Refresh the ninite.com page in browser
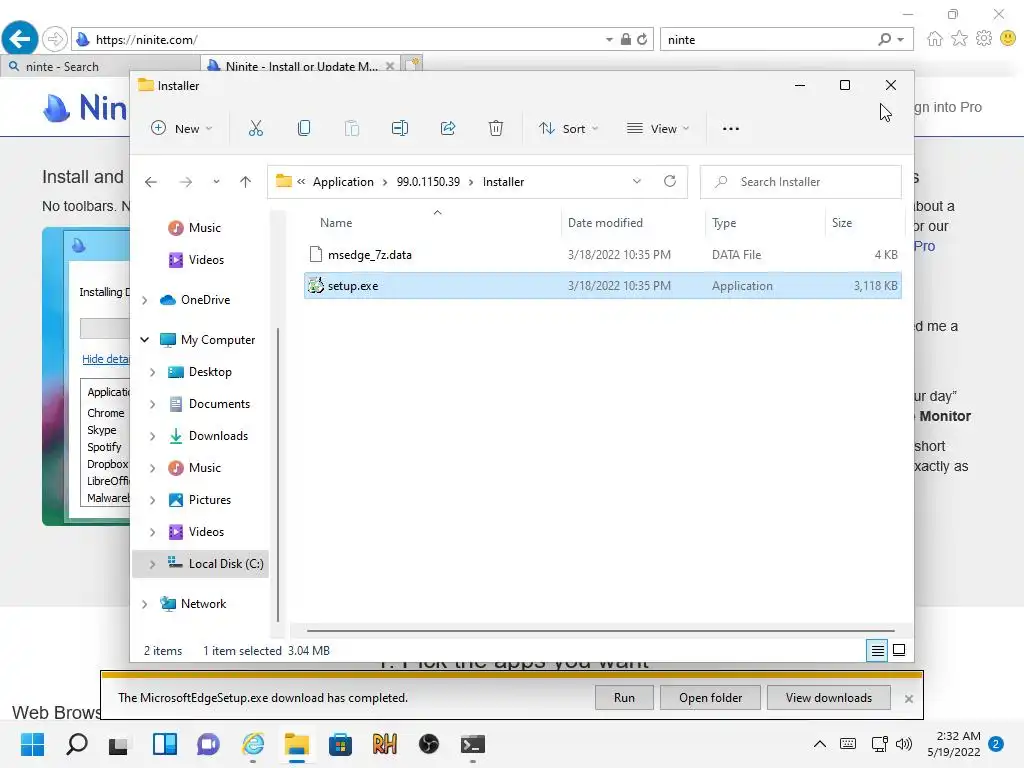The height and width of the screenshot is (768, 1024). [x=643, y=39]
